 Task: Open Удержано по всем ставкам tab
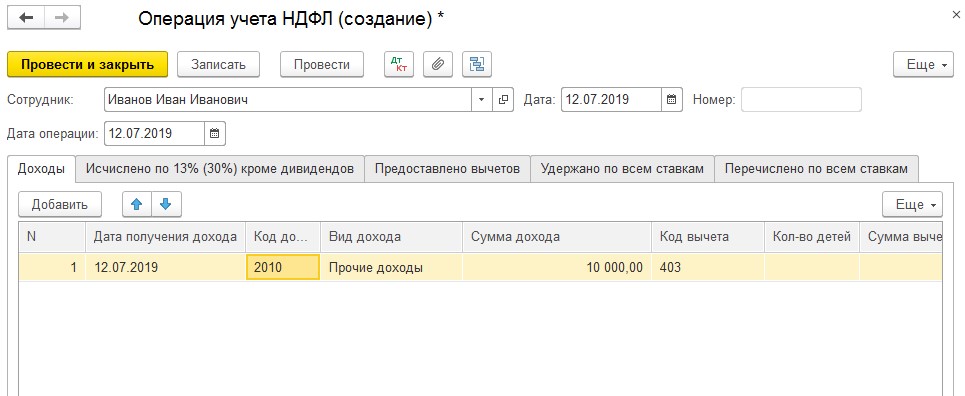622,169
